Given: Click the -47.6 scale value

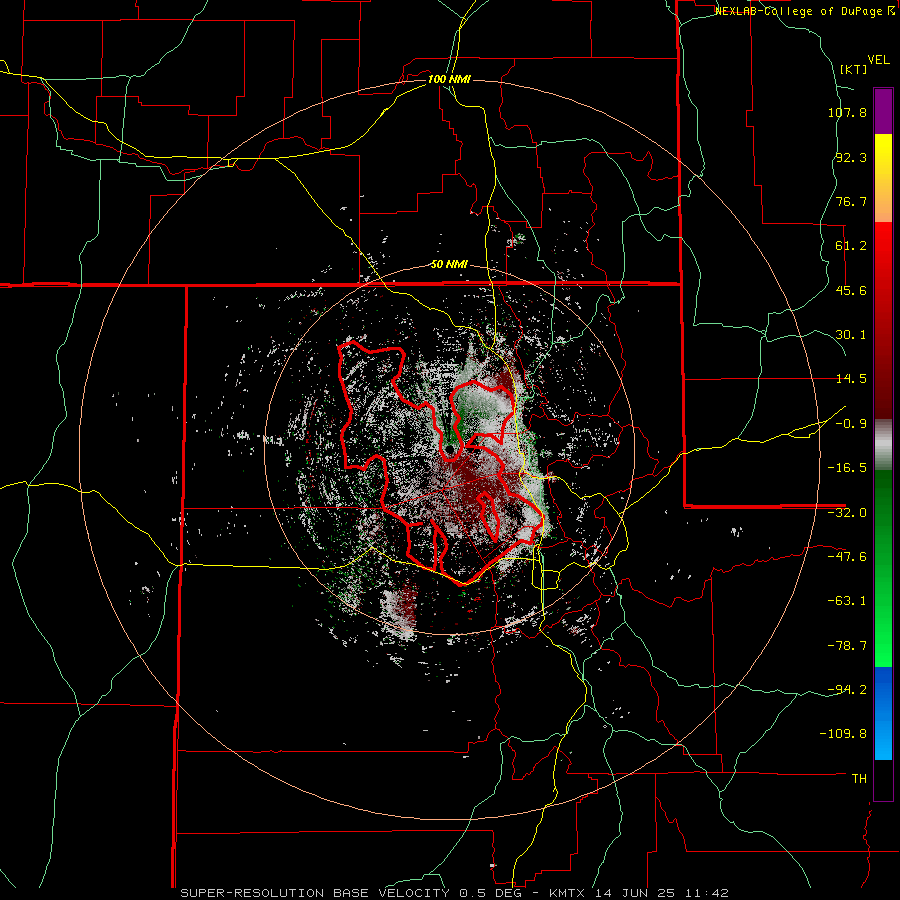Looking at the screenshot, I should pos(847,557).
